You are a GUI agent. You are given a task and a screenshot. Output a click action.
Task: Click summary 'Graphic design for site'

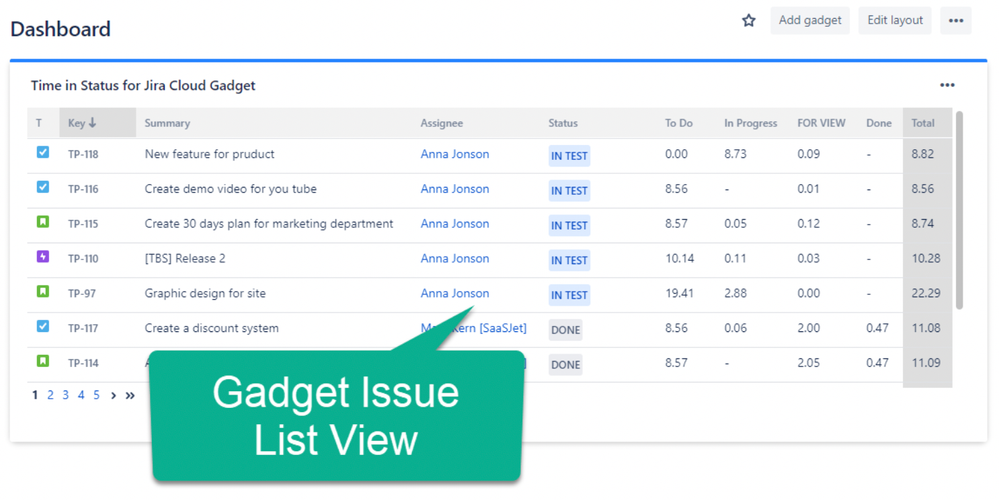[x=205, y=294]
